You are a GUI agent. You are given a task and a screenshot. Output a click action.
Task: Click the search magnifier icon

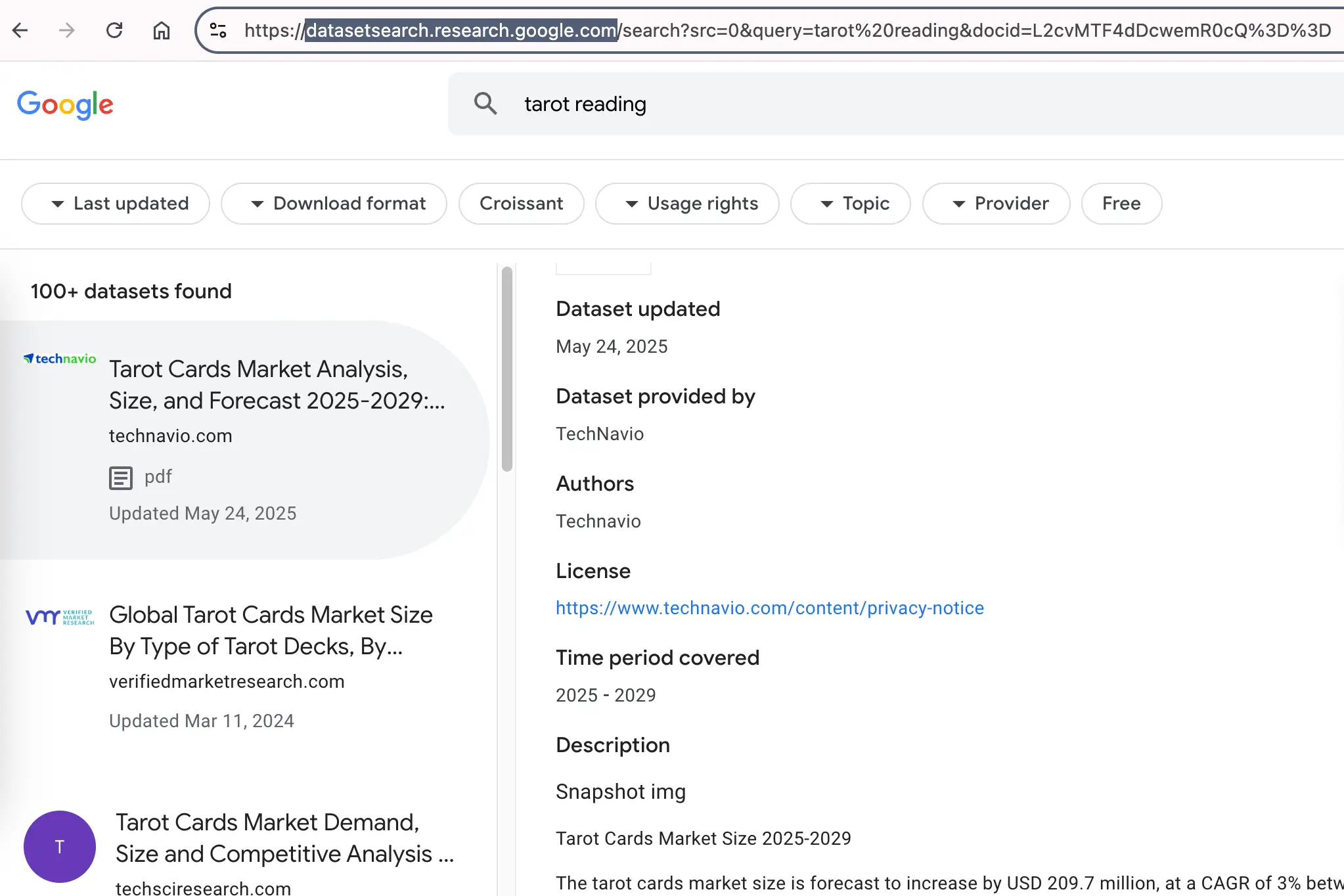(x=485, y=104)
